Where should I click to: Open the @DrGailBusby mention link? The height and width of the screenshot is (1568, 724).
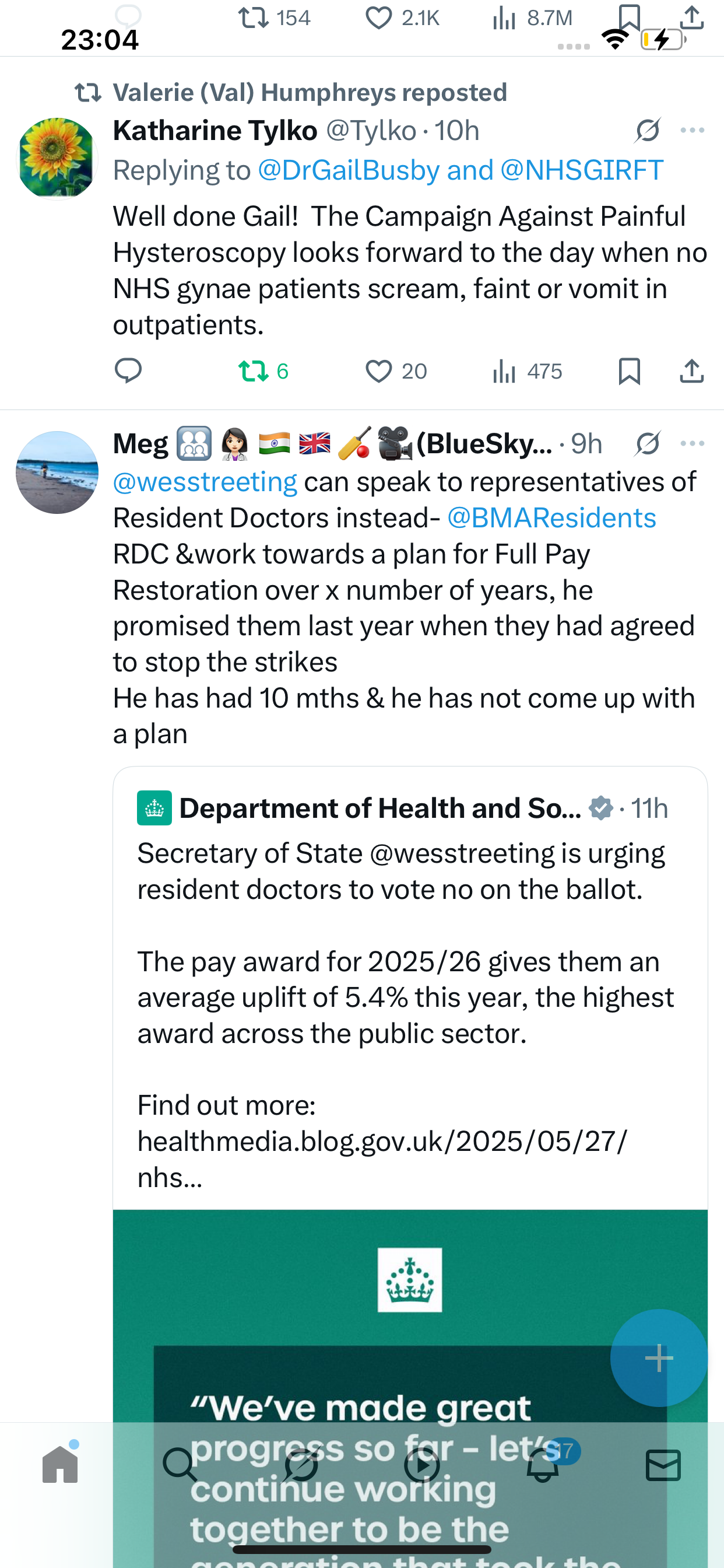click(349, 170)
